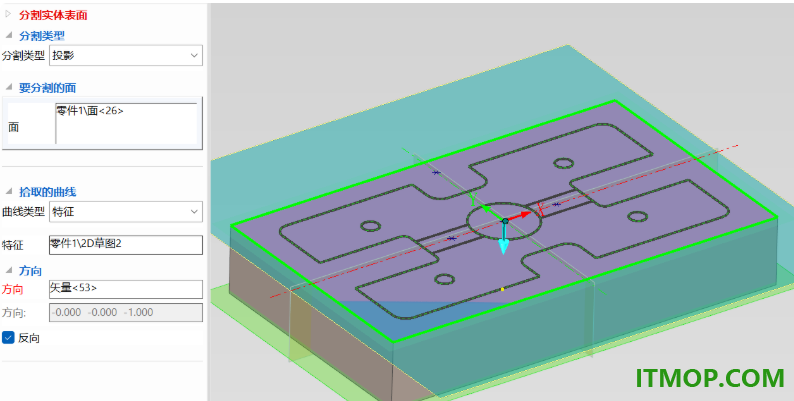Collapse the 拾取的曲线 section
The width and height of the screenshot is (794, 401).
tap(9, 191)
